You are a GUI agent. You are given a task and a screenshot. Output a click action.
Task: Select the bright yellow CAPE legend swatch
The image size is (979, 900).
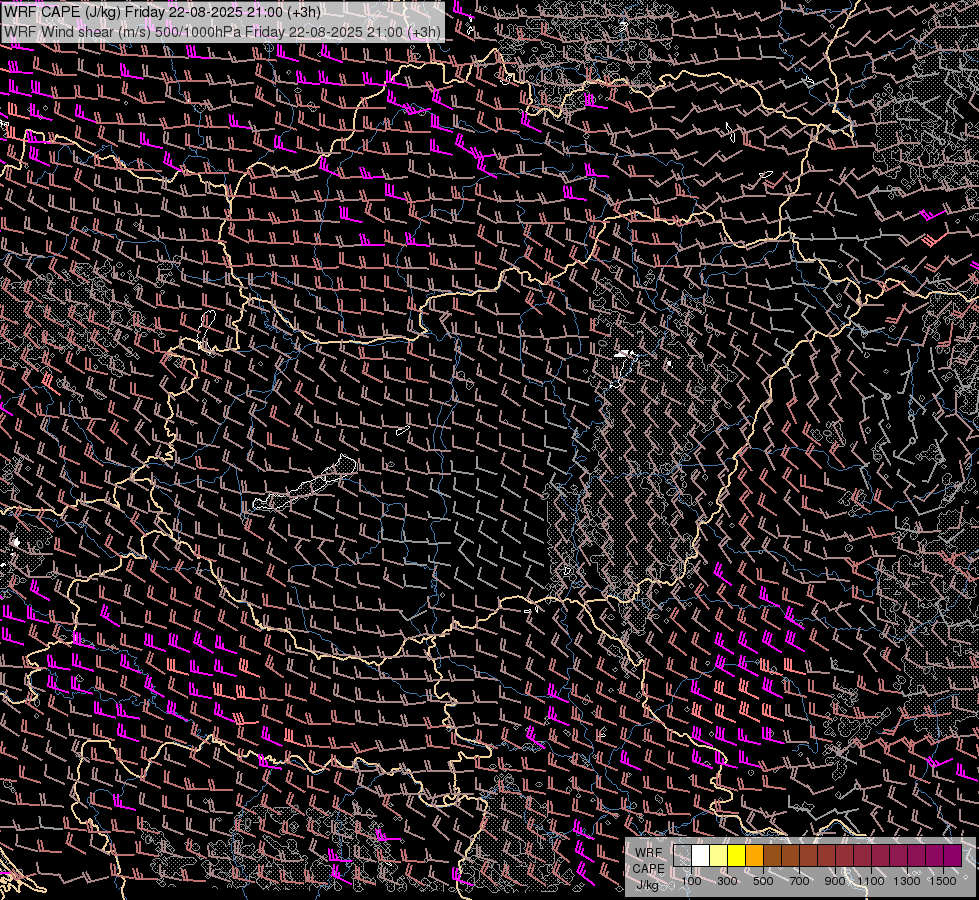coord(737,855)
